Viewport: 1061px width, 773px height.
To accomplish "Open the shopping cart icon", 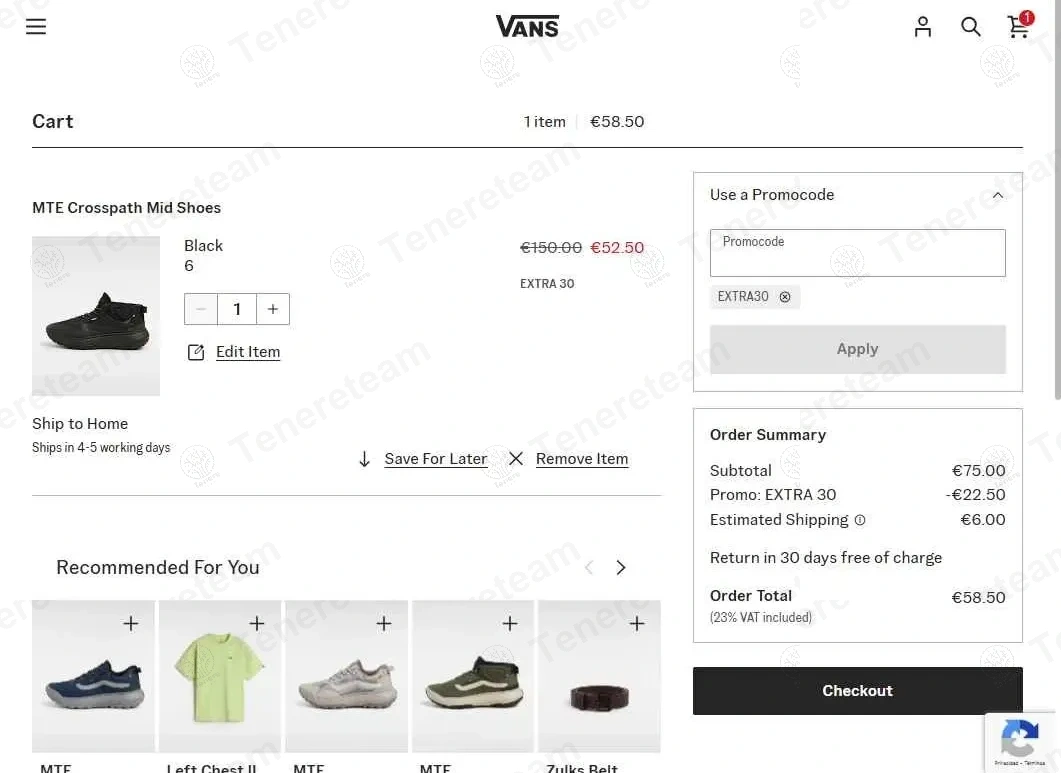I will (x=1018, y=26).
